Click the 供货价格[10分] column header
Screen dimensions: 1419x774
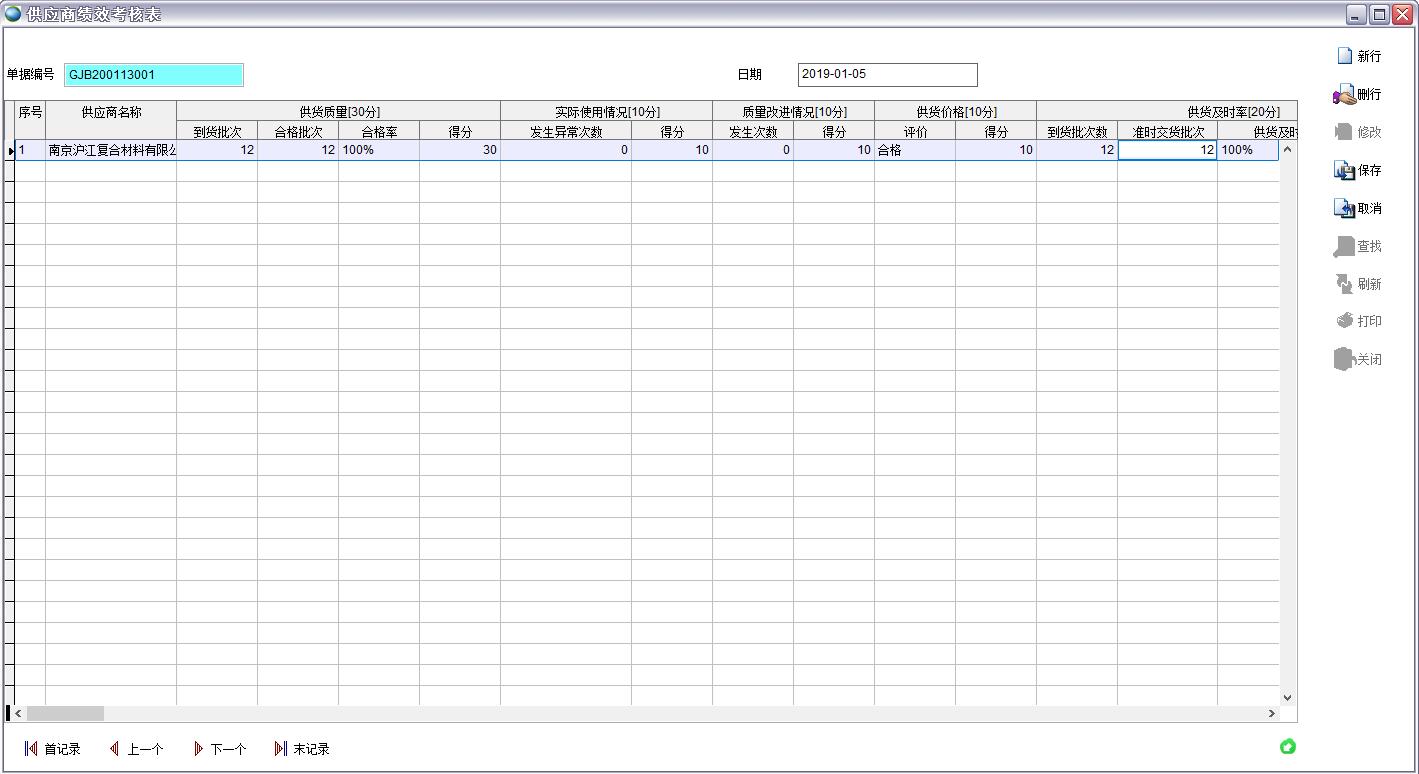coord(955,112)
